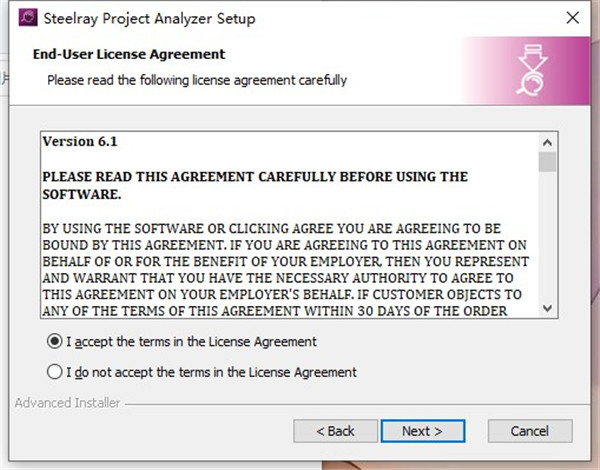Cancel the installation
Image resolution: width=600 pixels, height=470 pixels.
coord(530,431)
